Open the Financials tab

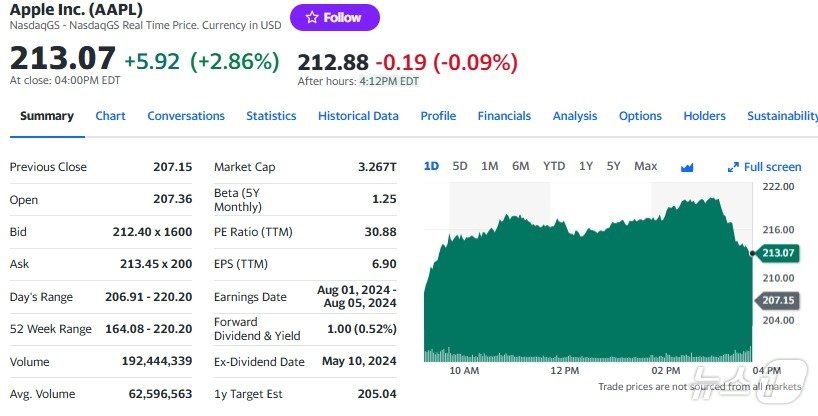(x=504, y=116)
